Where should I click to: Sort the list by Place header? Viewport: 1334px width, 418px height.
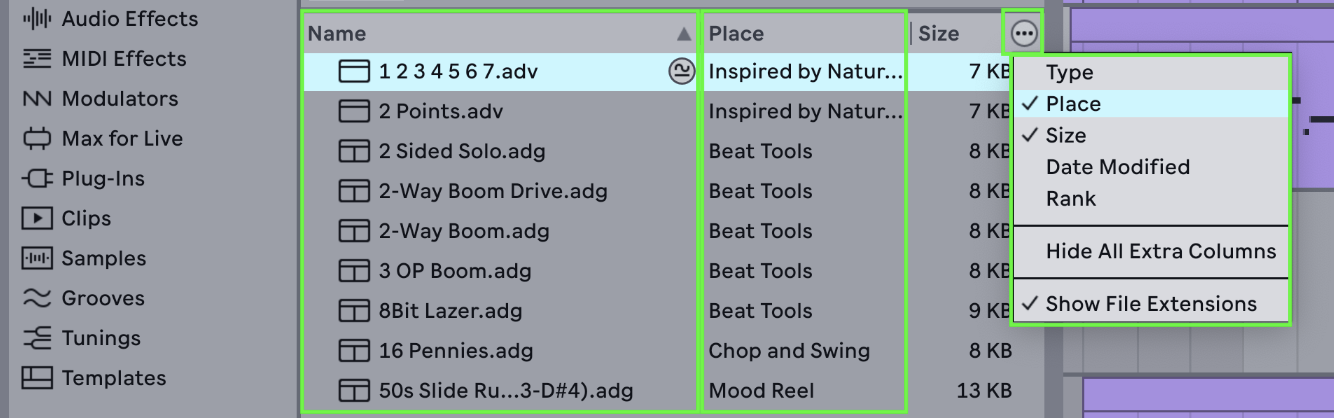pyautogui.click(x=736, y=34)
